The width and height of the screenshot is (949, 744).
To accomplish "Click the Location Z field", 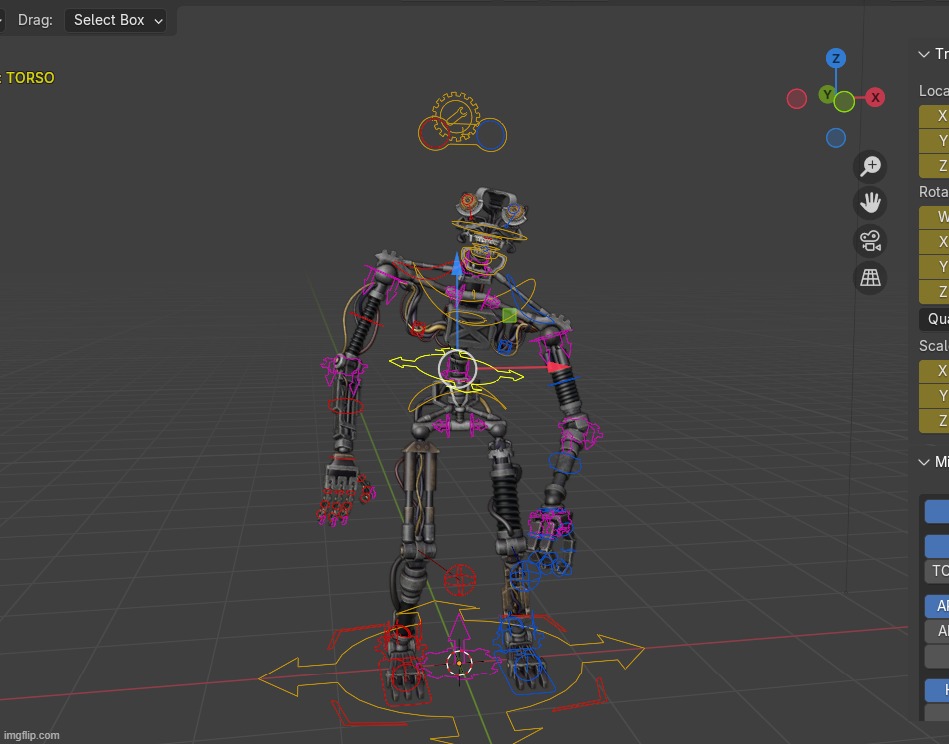I will coord(934,166).
